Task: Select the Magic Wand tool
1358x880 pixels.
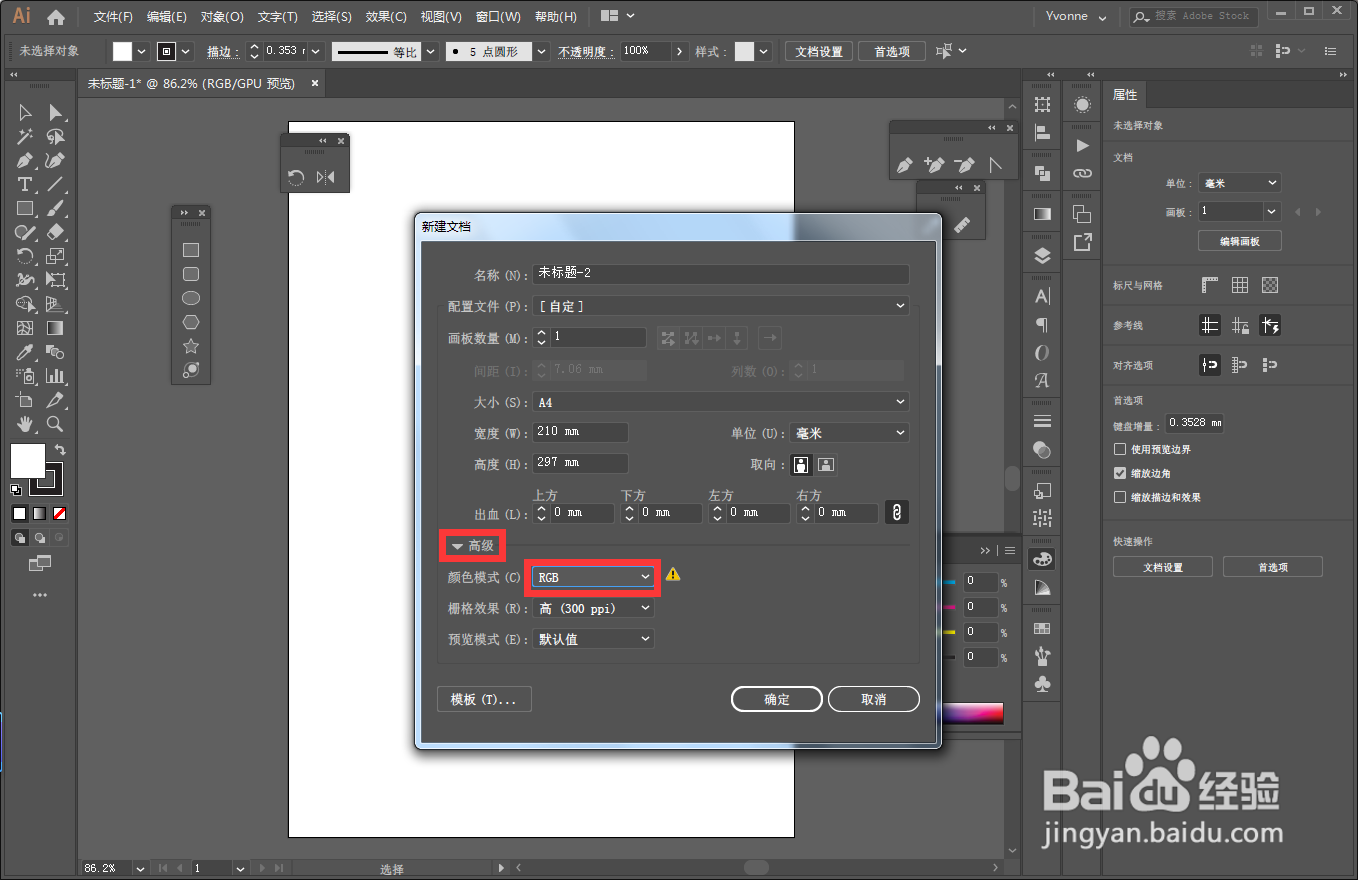Action: tap(25, 136)
